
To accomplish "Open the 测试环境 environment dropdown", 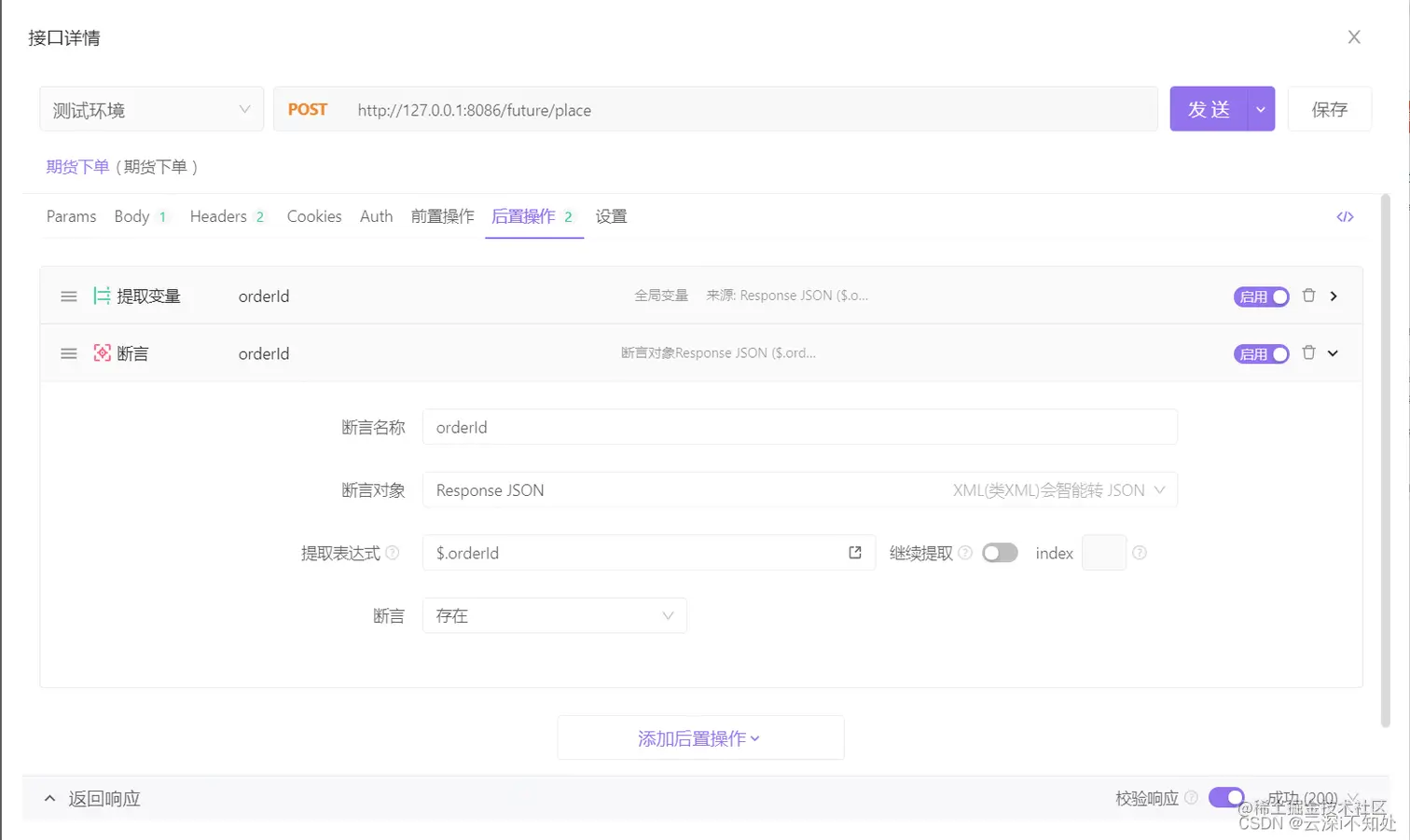I will [x=151, y=109].
